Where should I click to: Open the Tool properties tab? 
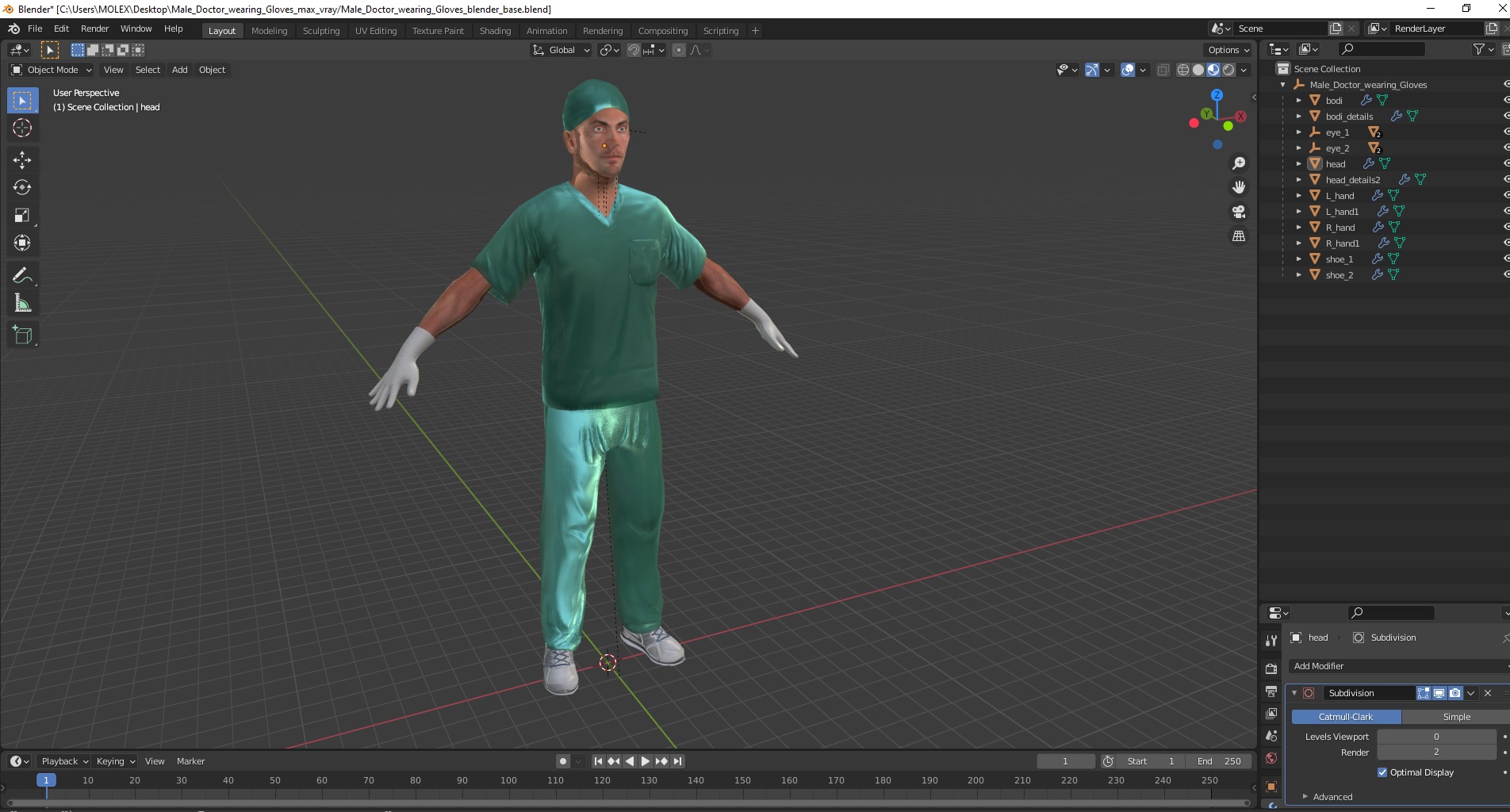click(1271, 640)
